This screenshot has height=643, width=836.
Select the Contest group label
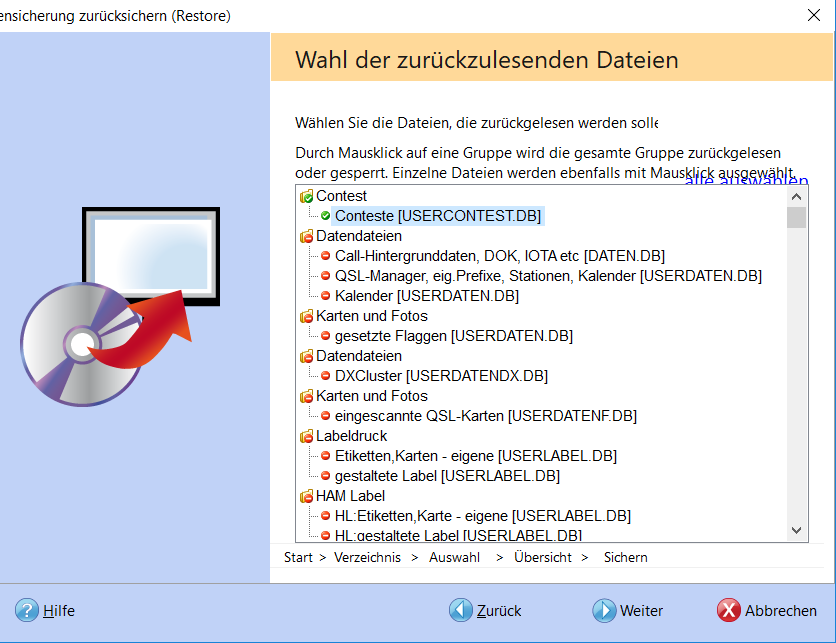341,196
